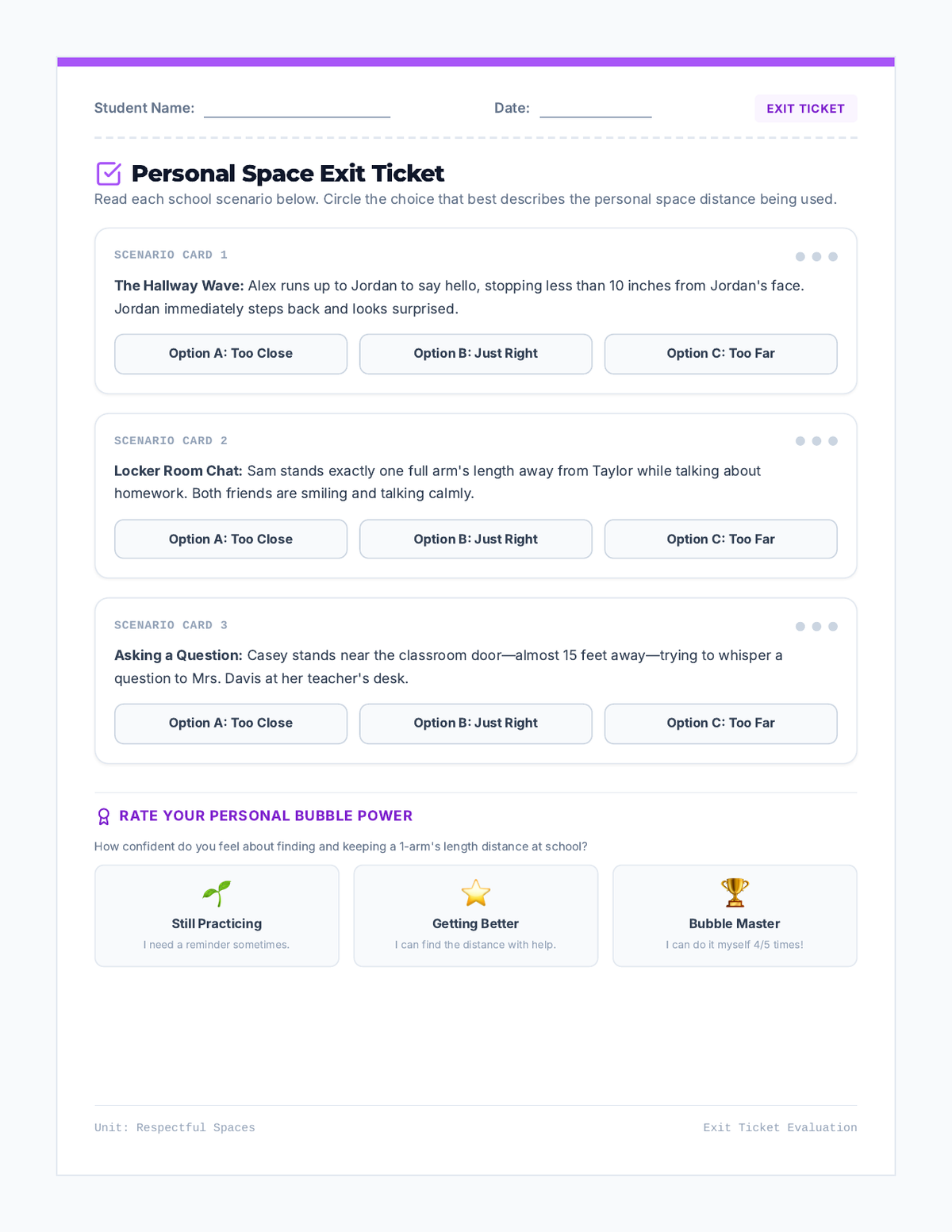Select the seedling Still Practicing icon
The height and width of the screenshot is (1232, 952).
[217, 893]
